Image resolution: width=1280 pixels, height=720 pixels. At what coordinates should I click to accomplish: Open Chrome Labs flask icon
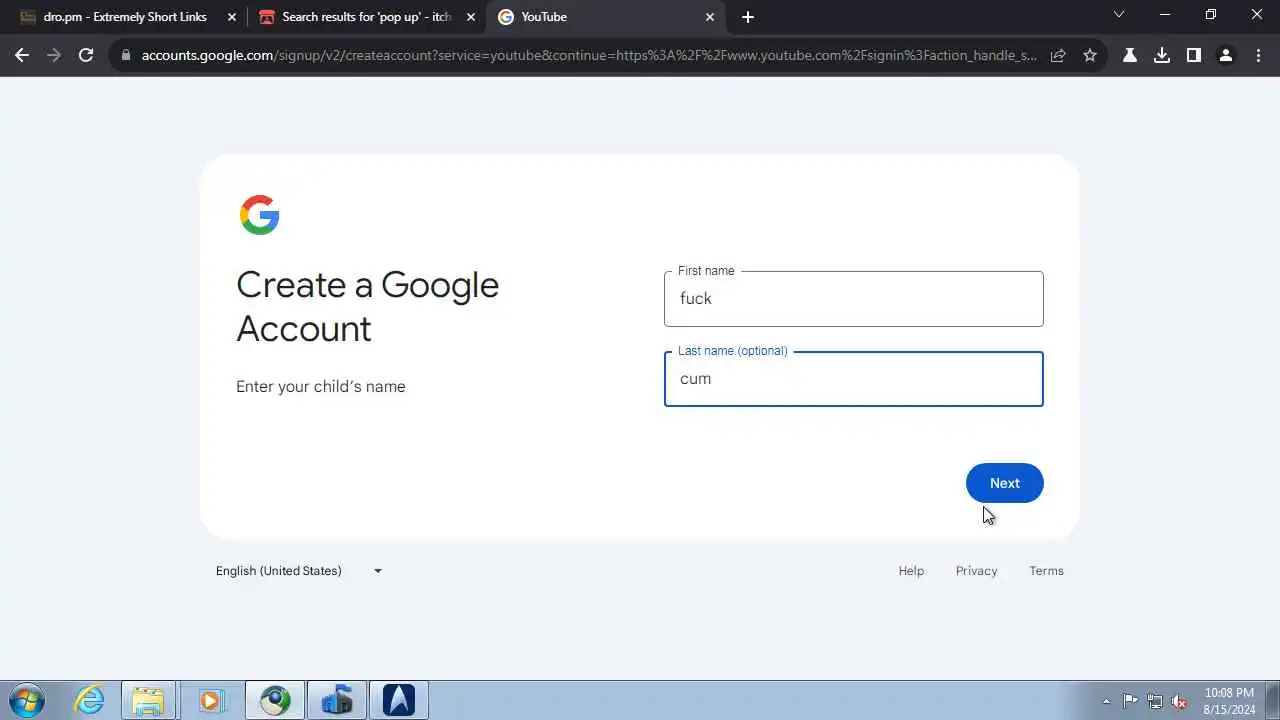pyautogui.click(x=1130, y=56)
